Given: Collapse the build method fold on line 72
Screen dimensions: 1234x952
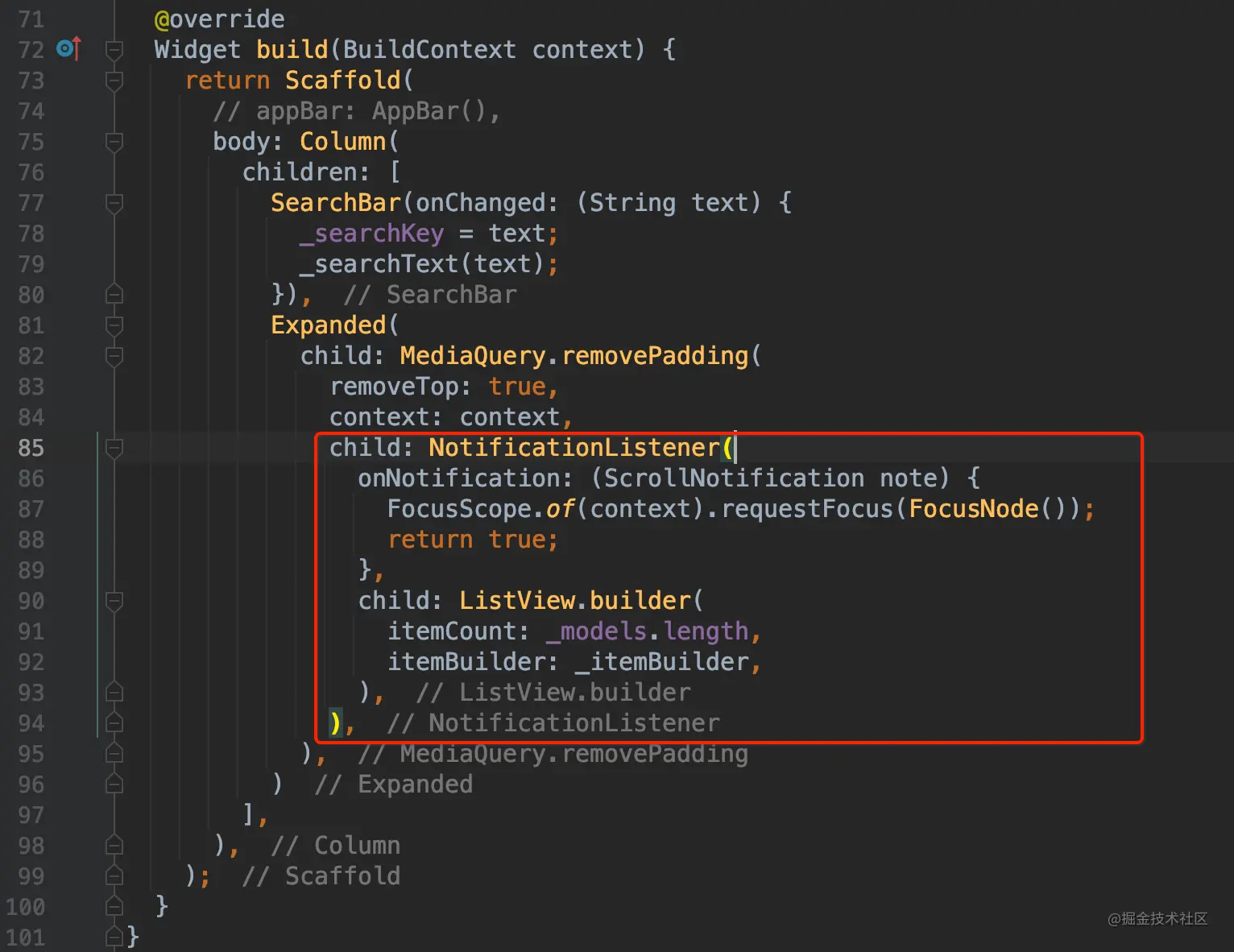Looking at the screenshot, I should [x=114, y=50].
